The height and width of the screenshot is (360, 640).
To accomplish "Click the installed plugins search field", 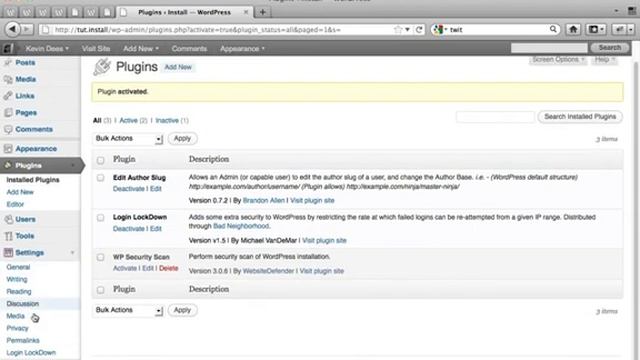I will coord(495,117).
